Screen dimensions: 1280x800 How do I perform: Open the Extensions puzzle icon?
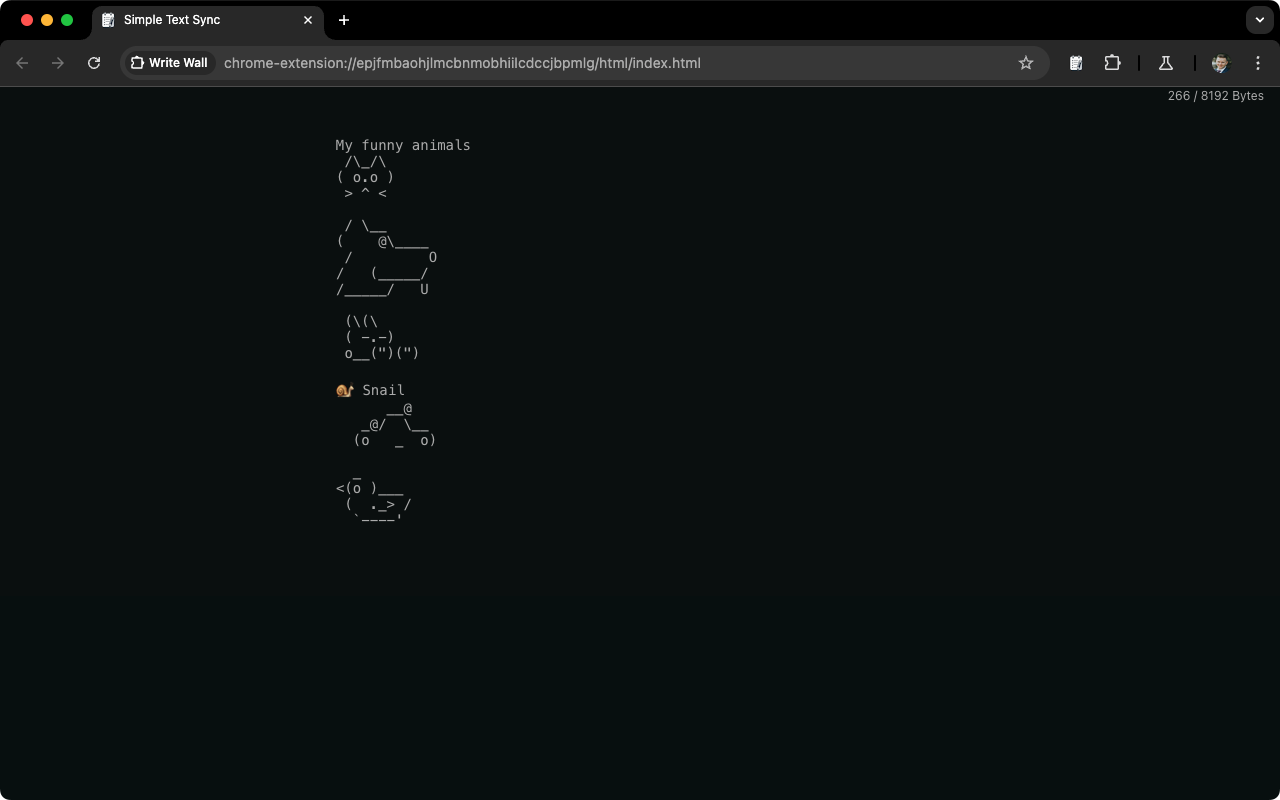tap(1112, 63)
